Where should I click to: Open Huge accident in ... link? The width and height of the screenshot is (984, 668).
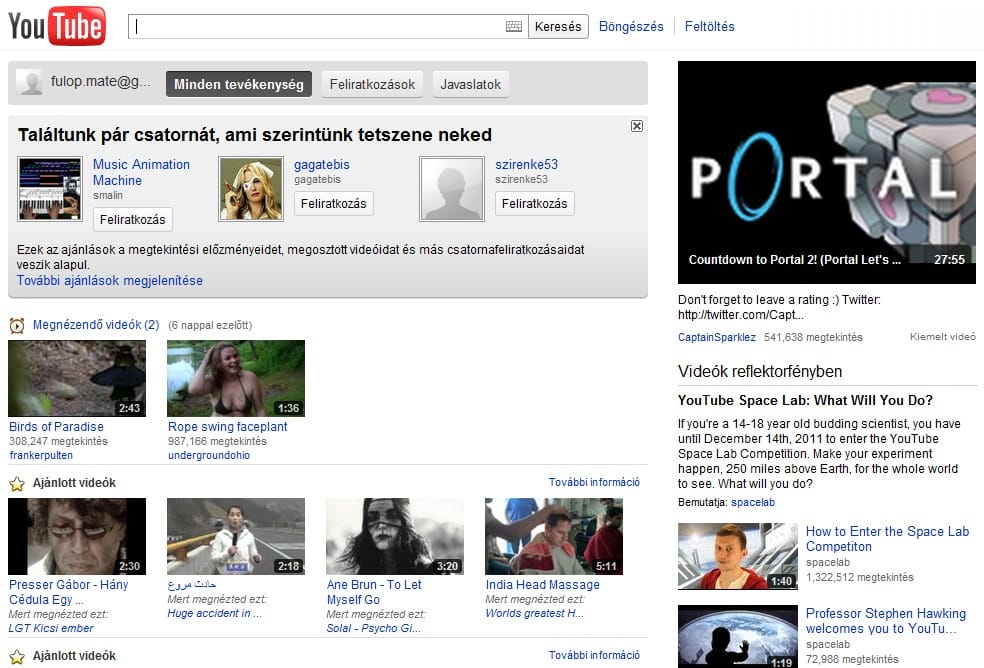point(214,613)
